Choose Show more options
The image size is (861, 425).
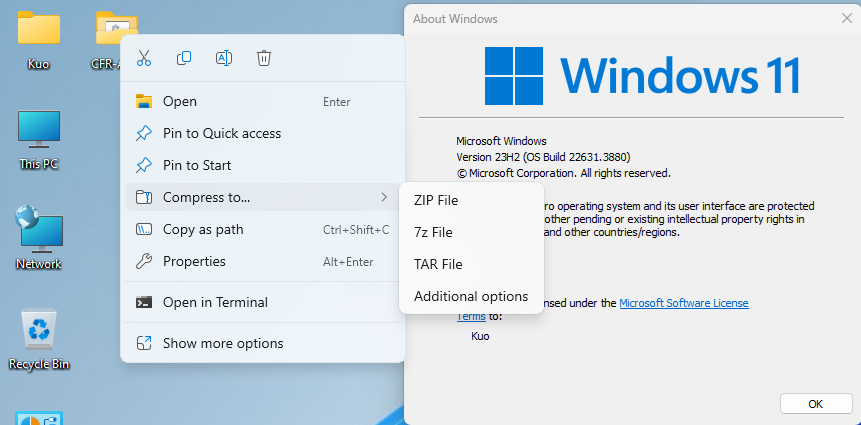click(x=262, y=344)
